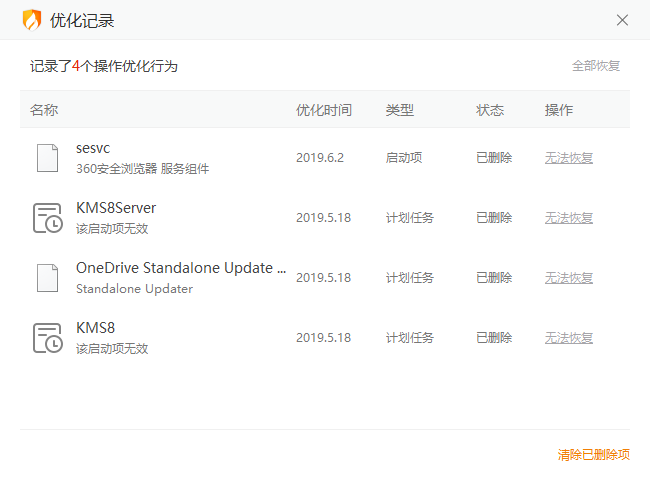Viewport: 650px width, 480px height.
Task: Click the 优化时间 column header
Action: [324, 110]
